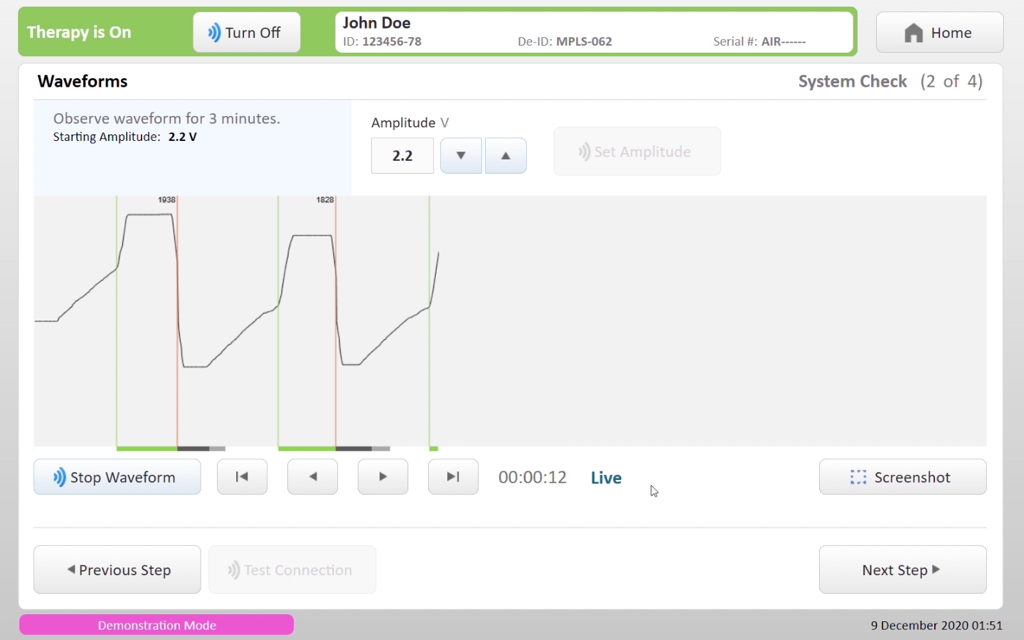
Task: Click the System Check (2 of 4) label
Action: point(890,81)
